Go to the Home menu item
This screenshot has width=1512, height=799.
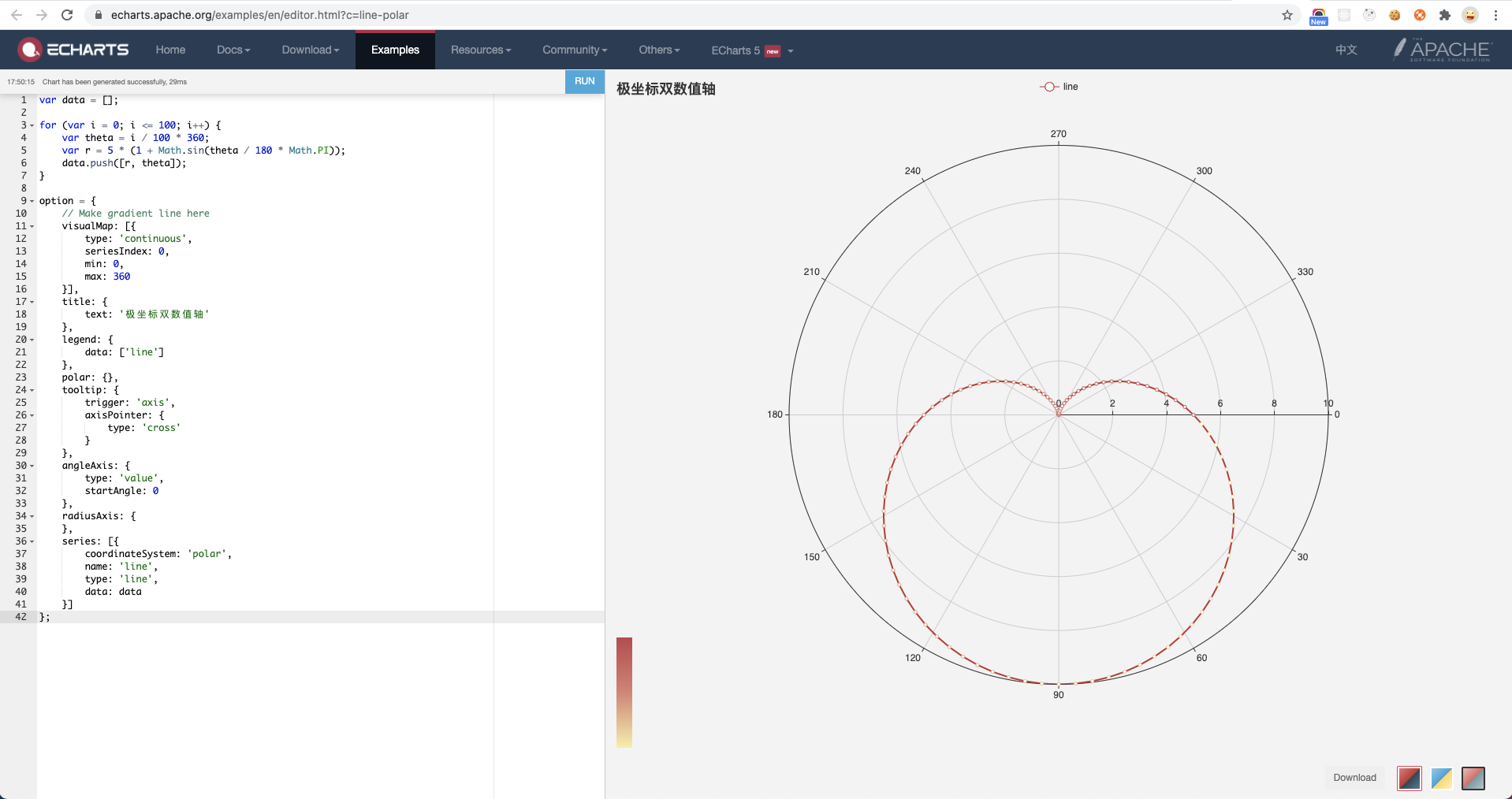(x=170, y=49)
